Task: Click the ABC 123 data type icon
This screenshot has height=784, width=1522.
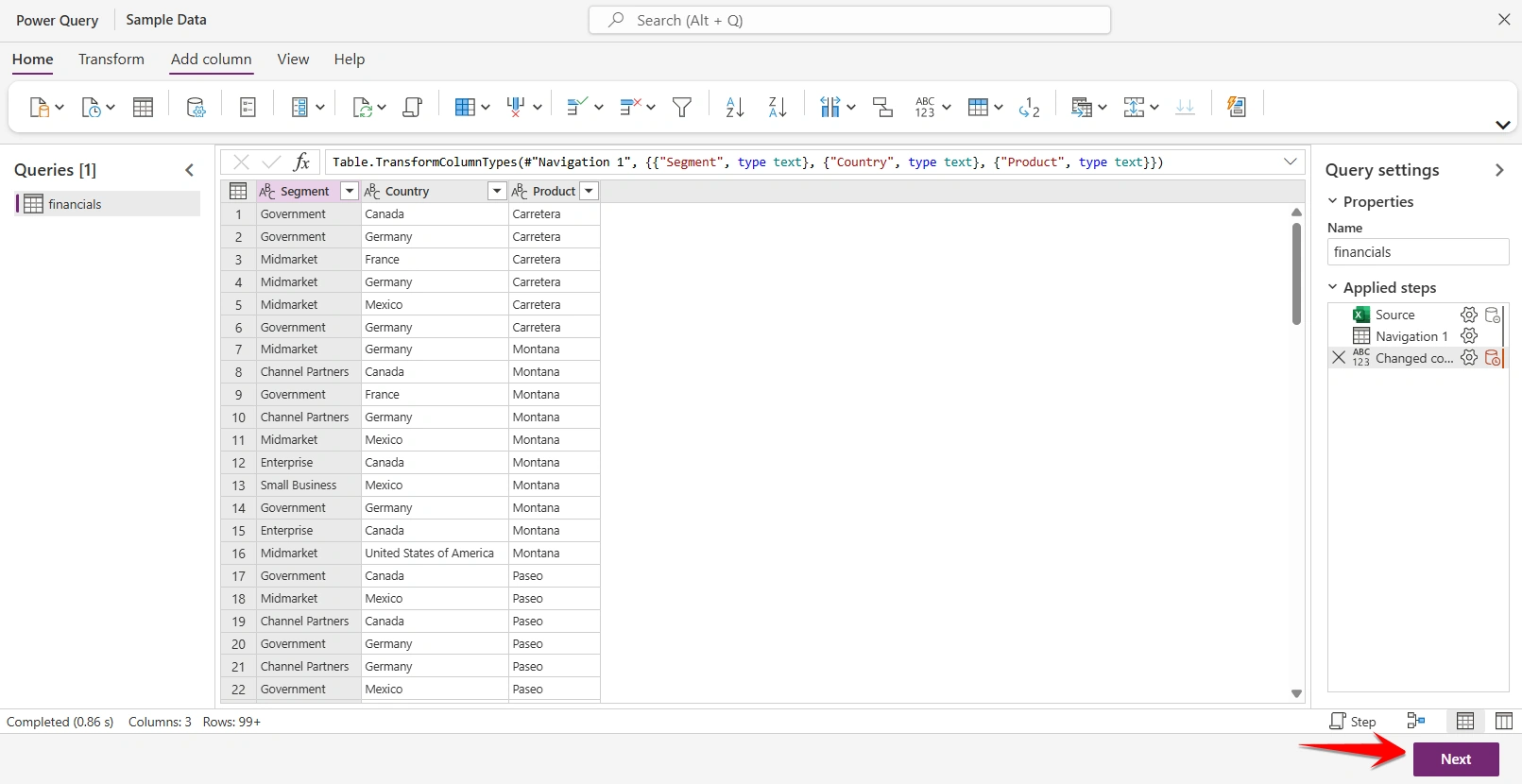Action: (925, 107)
